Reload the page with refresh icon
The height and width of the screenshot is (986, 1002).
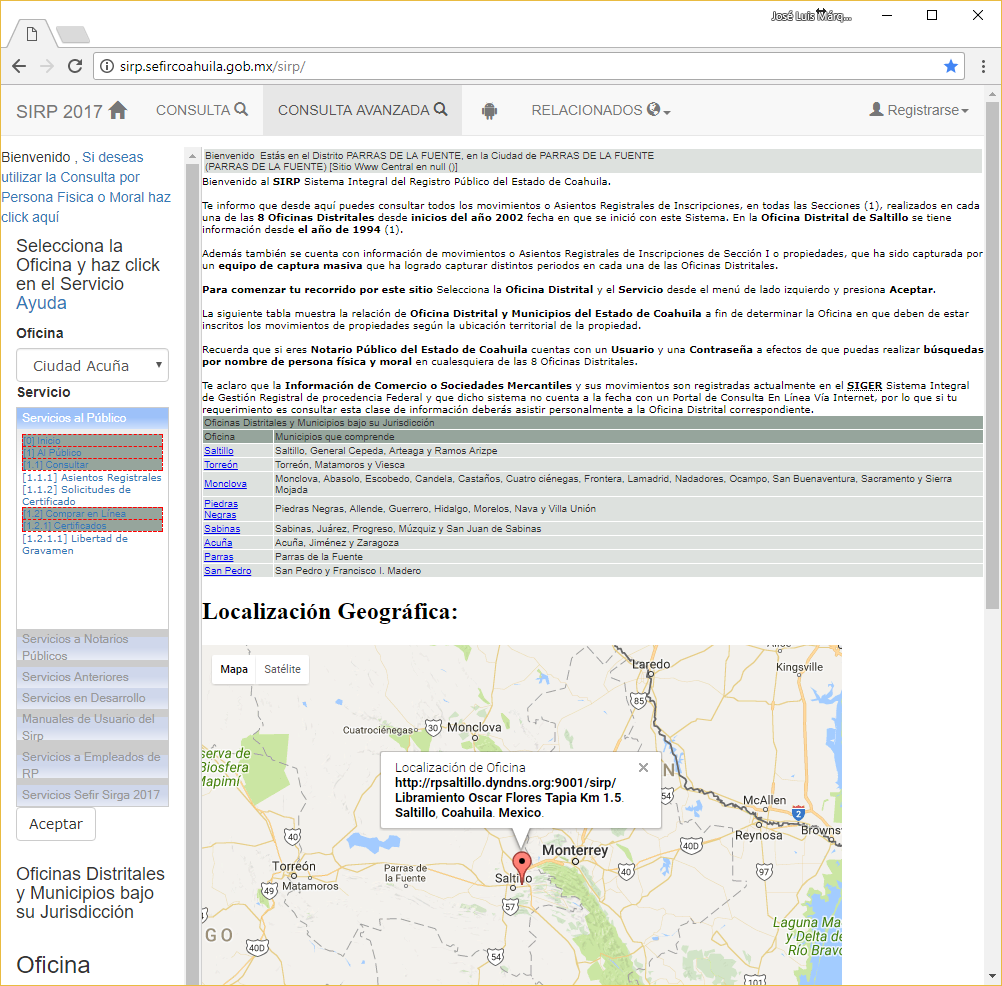(75, 66)
